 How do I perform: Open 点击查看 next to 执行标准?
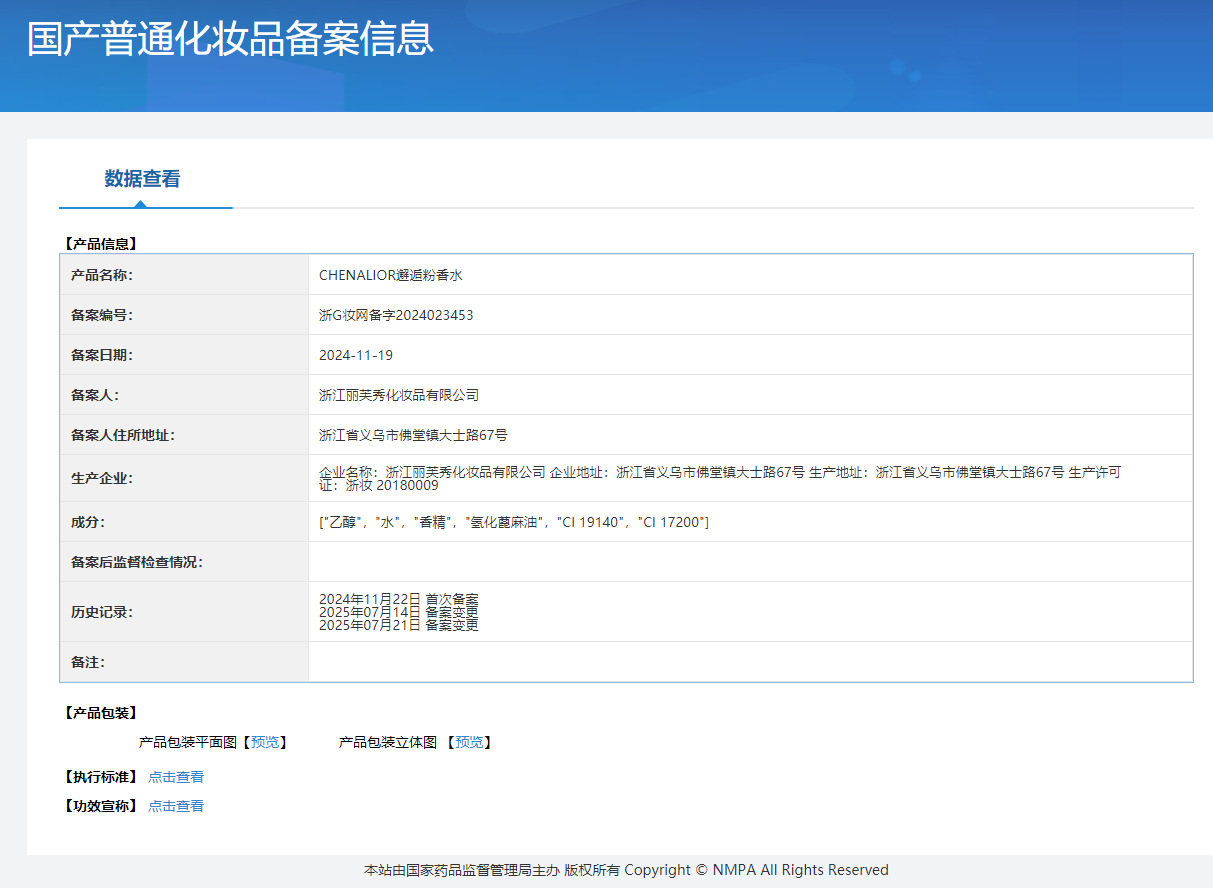[176, 777]
